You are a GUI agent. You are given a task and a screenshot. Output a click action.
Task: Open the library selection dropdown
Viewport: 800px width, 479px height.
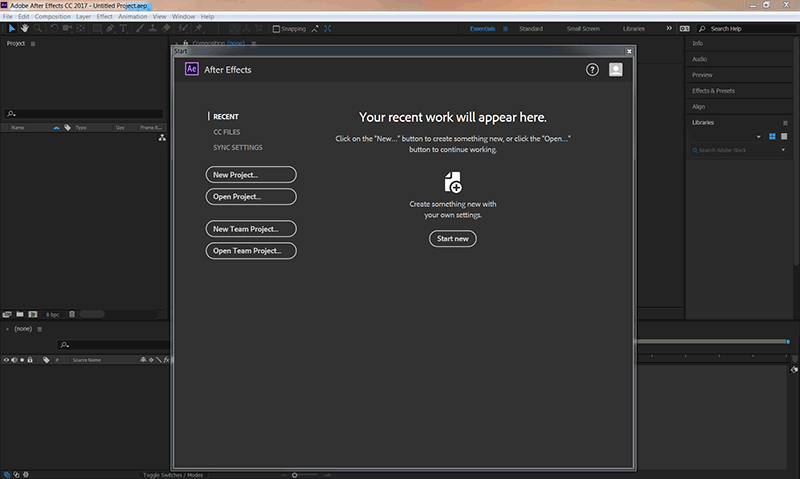coord(759,136)
